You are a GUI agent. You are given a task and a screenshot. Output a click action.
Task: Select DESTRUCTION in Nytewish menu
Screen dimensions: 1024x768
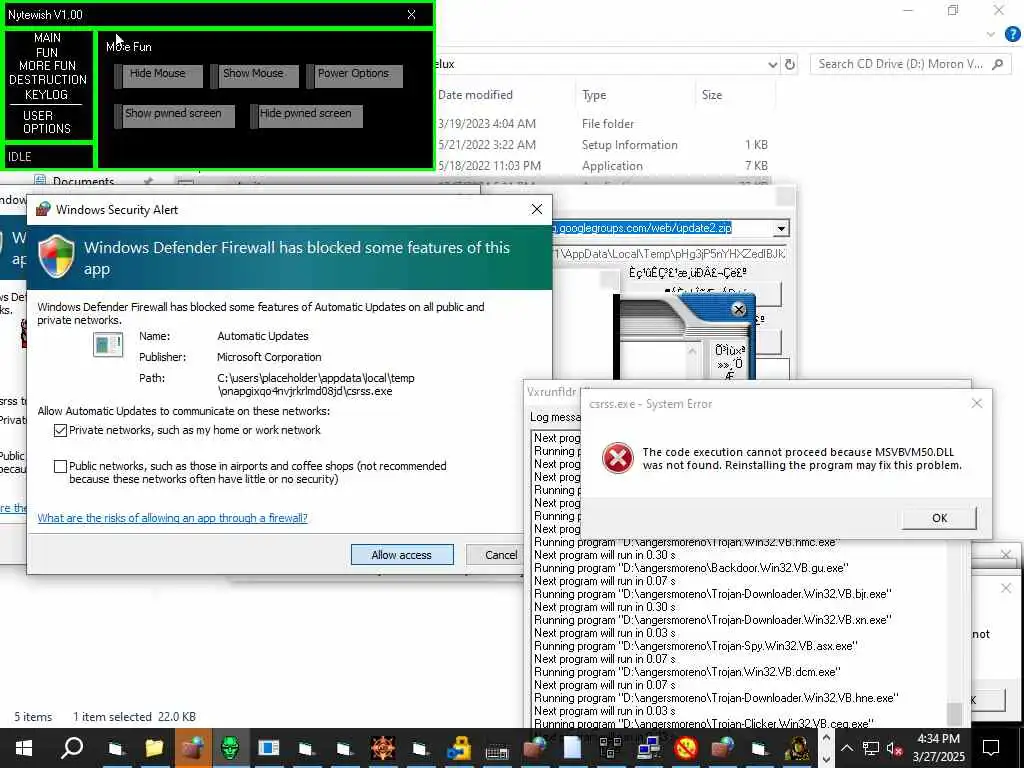(48, 80)
